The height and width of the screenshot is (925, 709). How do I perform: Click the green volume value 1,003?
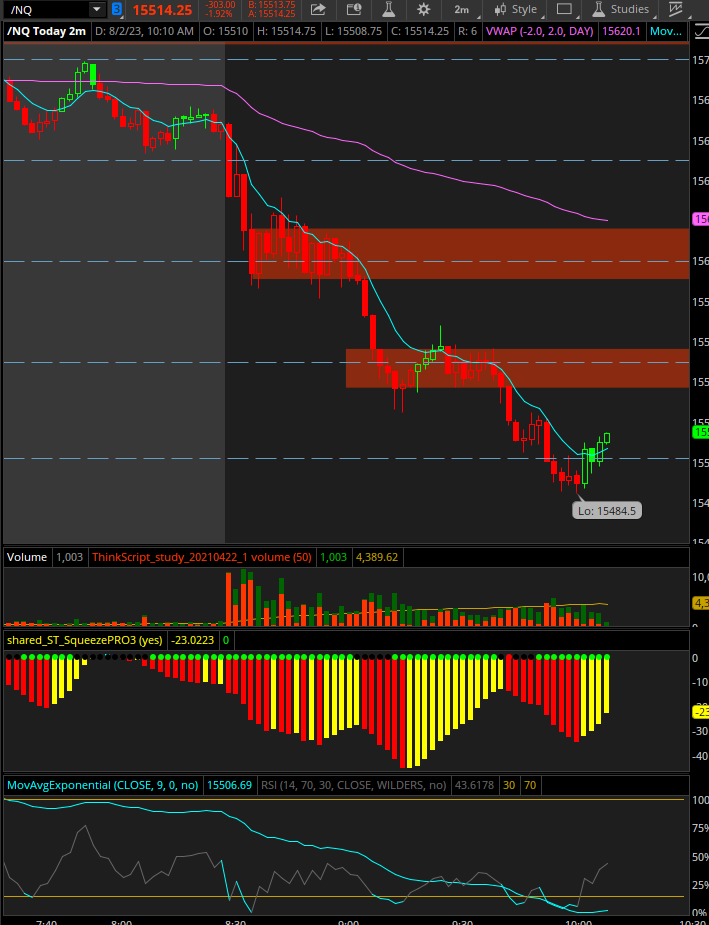334,557
